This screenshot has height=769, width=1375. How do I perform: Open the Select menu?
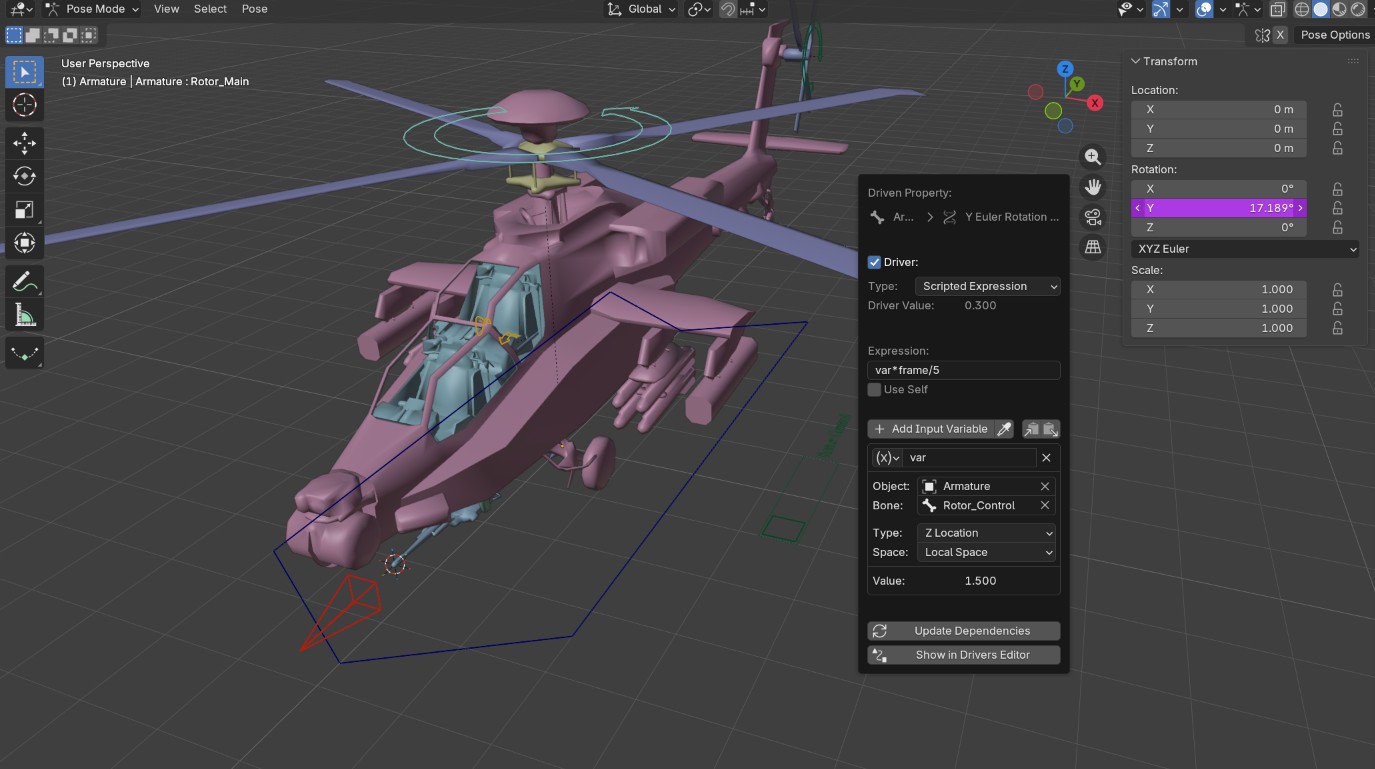click(x=210, y=9)
